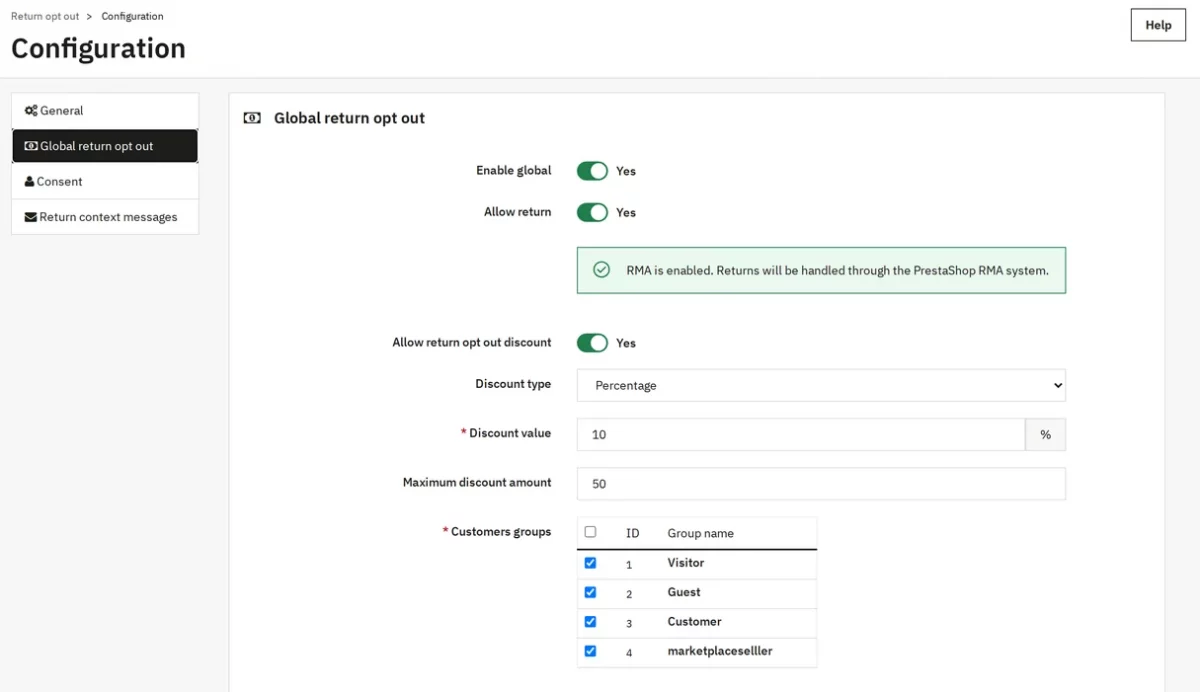This screenshot has width=1200, height=692.
Task: Uncheck the Guest group checkbox
Action: (590, 592)
